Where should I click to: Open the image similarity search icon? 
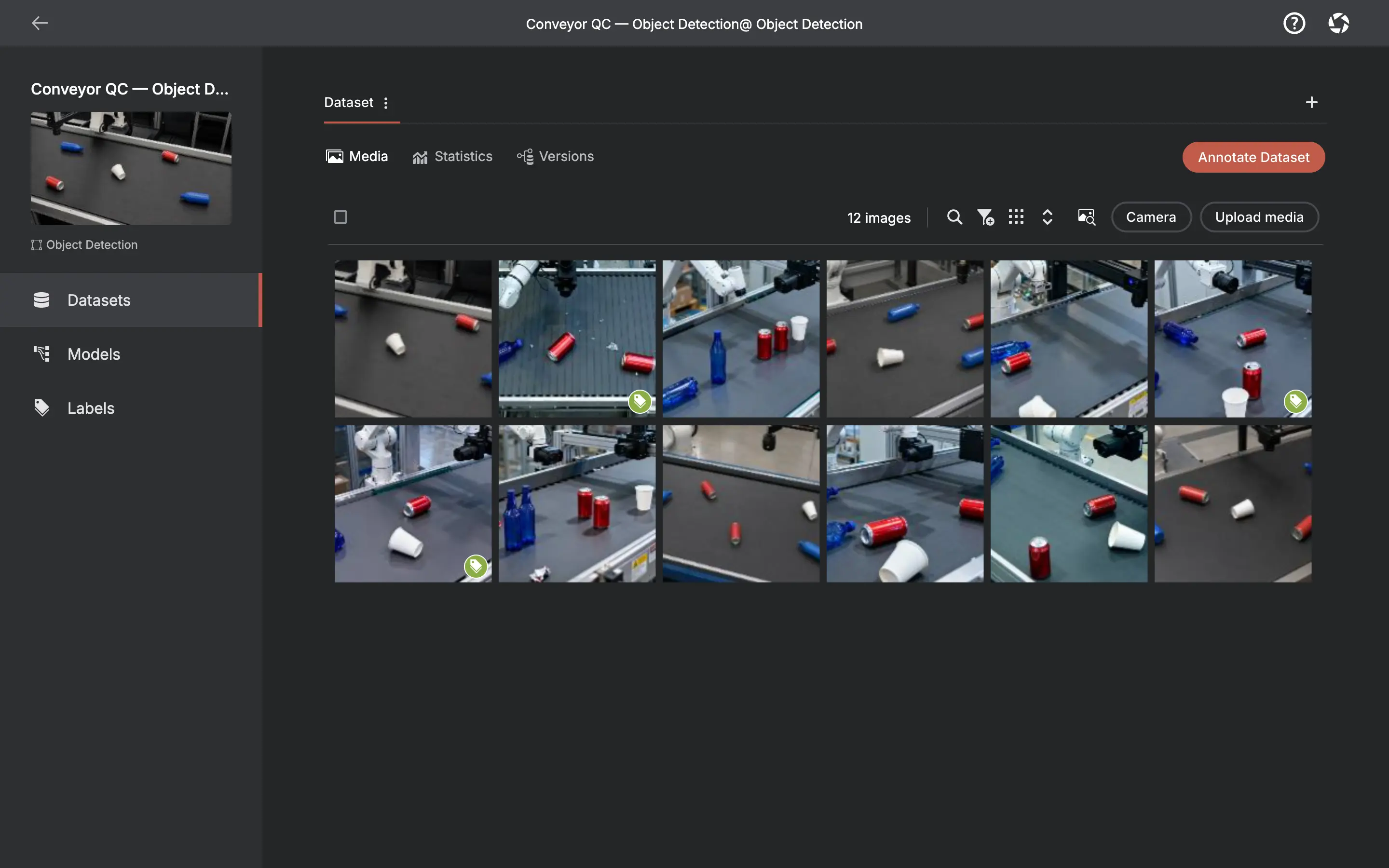click(1087, 217)
